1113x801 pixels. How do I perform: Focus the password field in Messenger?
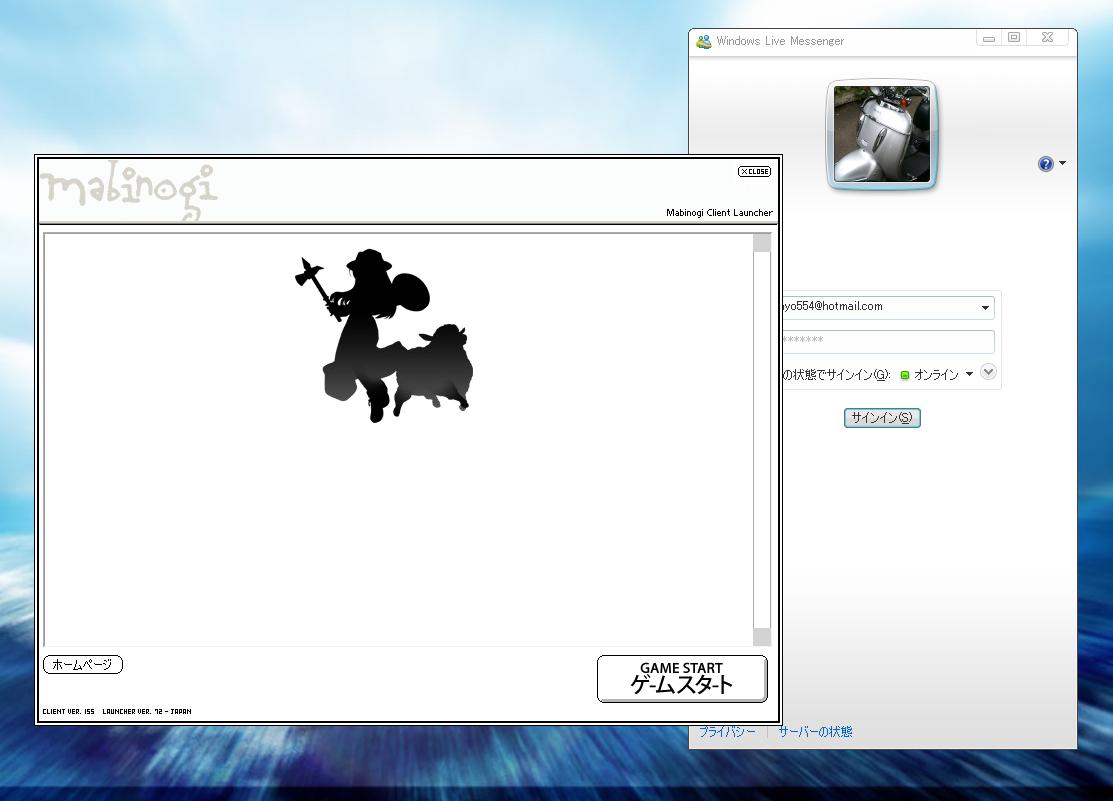(x=887, y=341)
